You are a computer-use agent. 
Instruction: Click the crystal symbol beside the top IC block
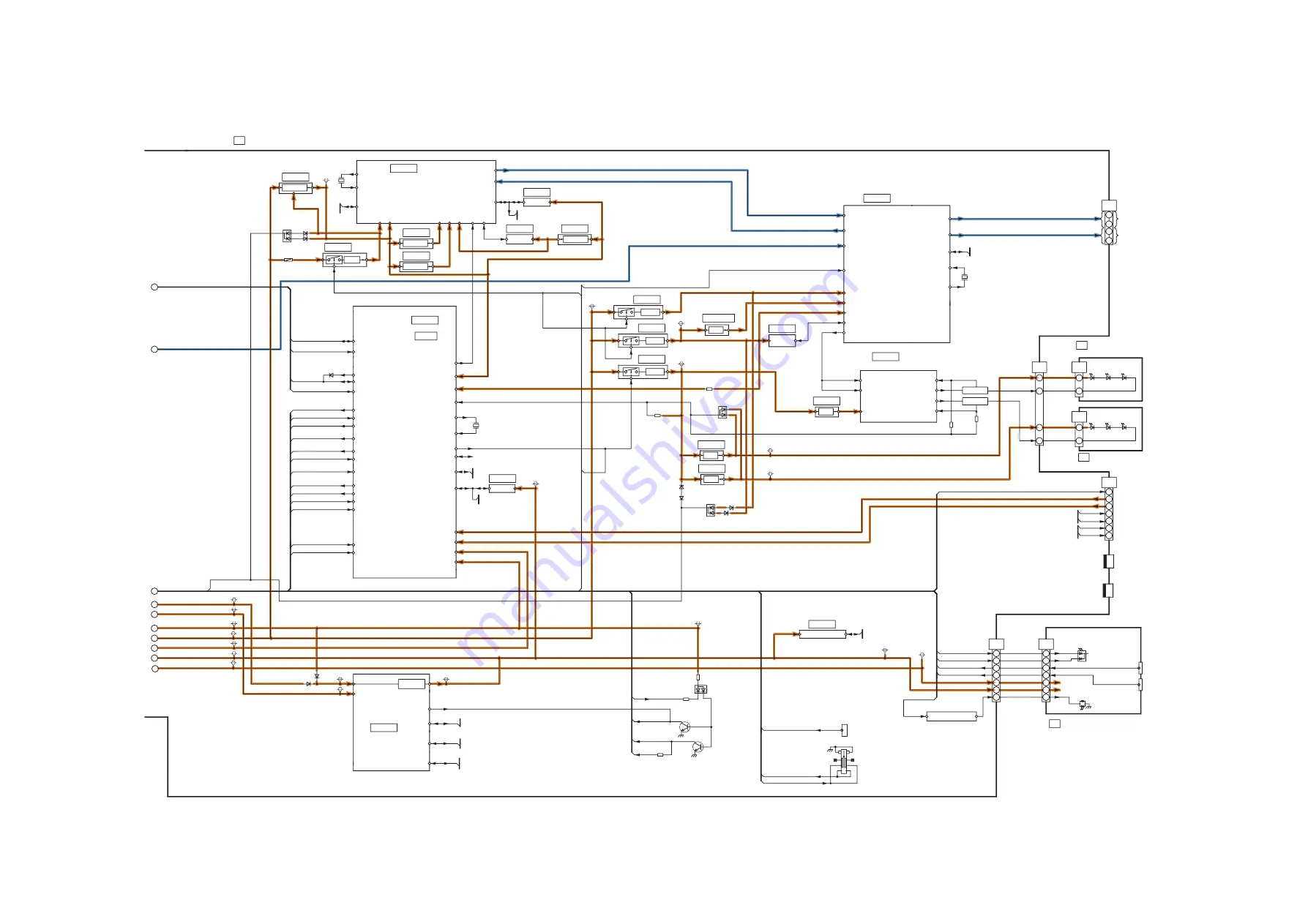(341, 180)
